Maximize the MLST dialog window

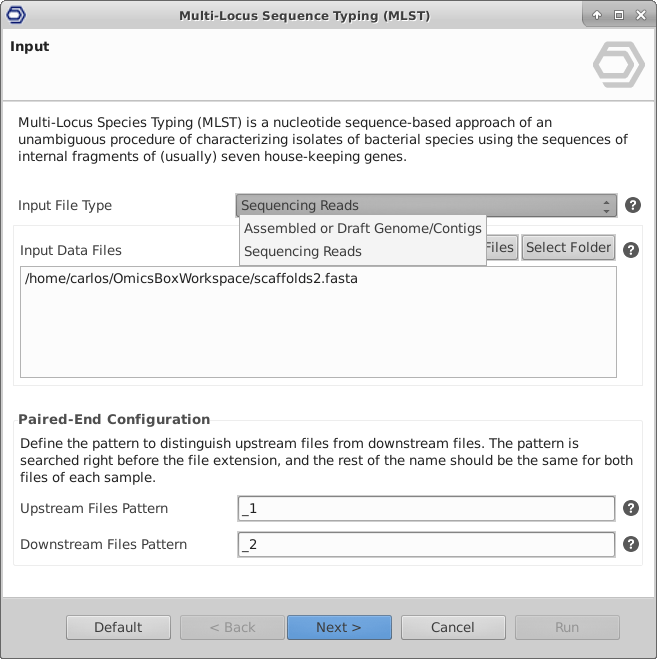pyautogui.click(x=619, y=15)
